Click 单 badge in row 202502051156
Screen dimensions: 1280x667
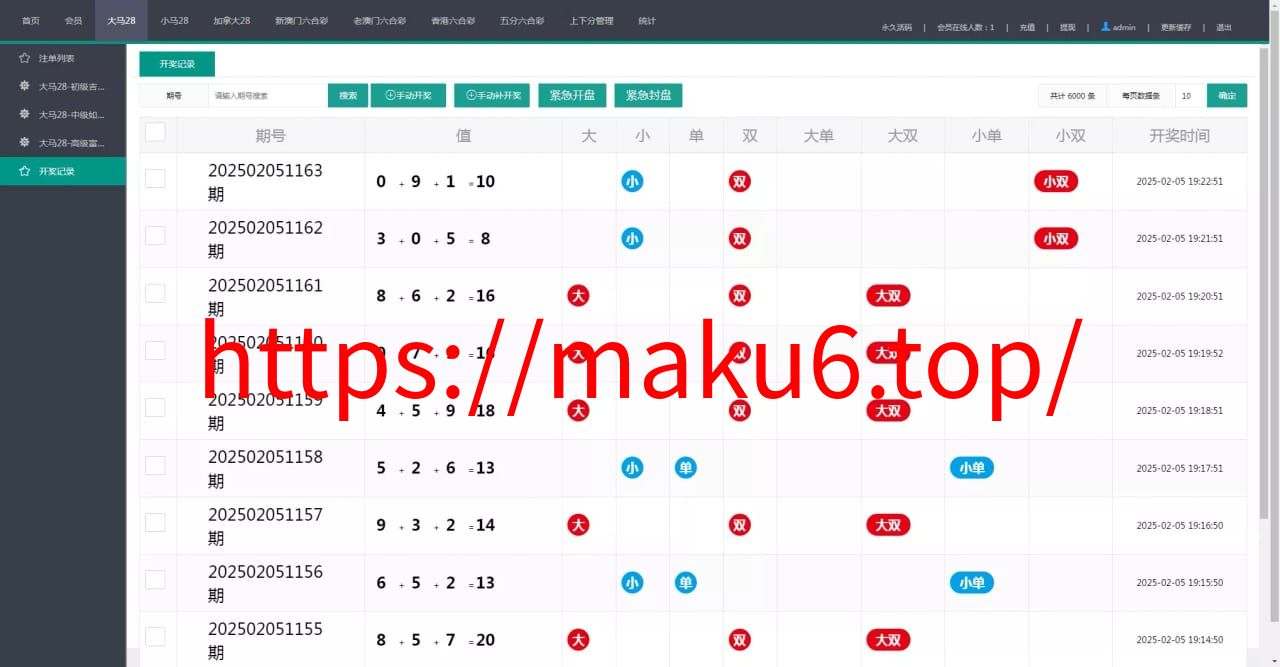(685, 582)
